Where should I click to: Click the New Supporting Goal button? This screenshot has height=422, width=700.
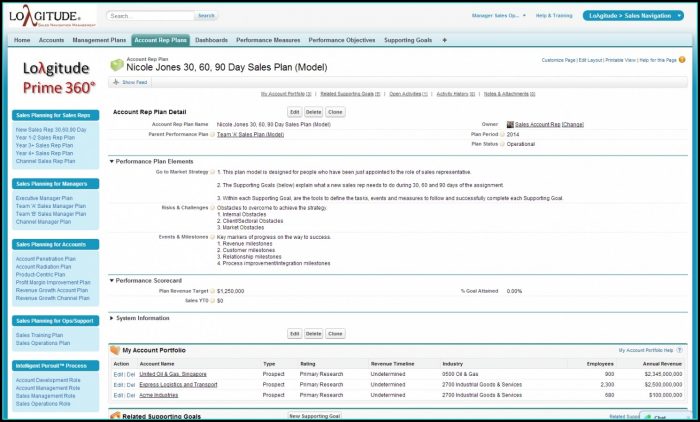tap(315, 416)
